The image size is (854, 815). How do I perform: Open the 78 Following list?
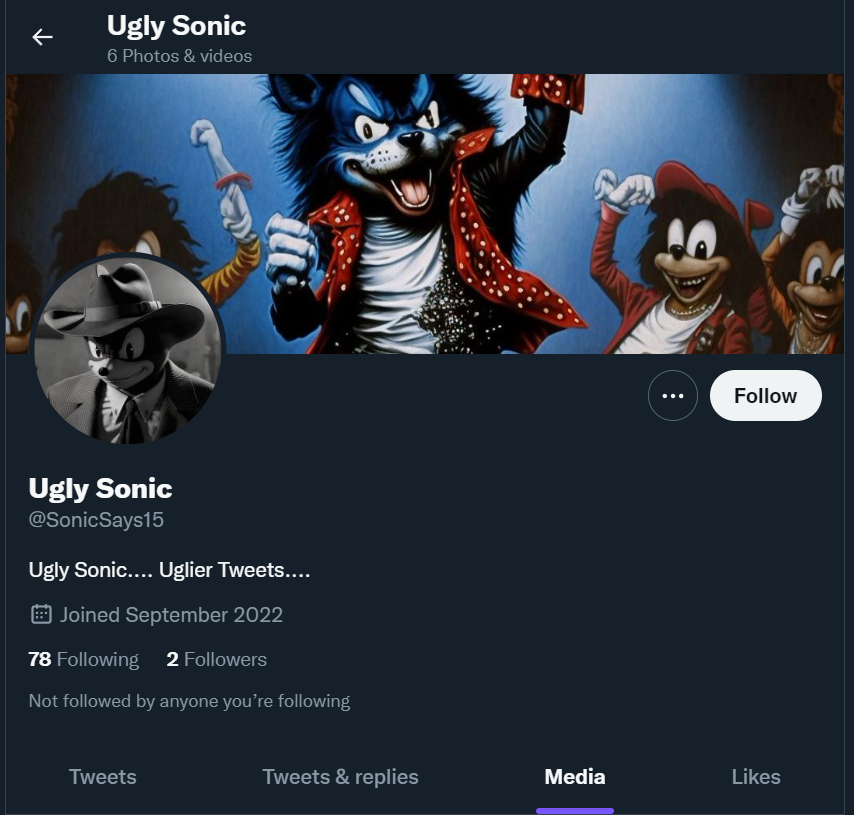click(x=83, y=659)
